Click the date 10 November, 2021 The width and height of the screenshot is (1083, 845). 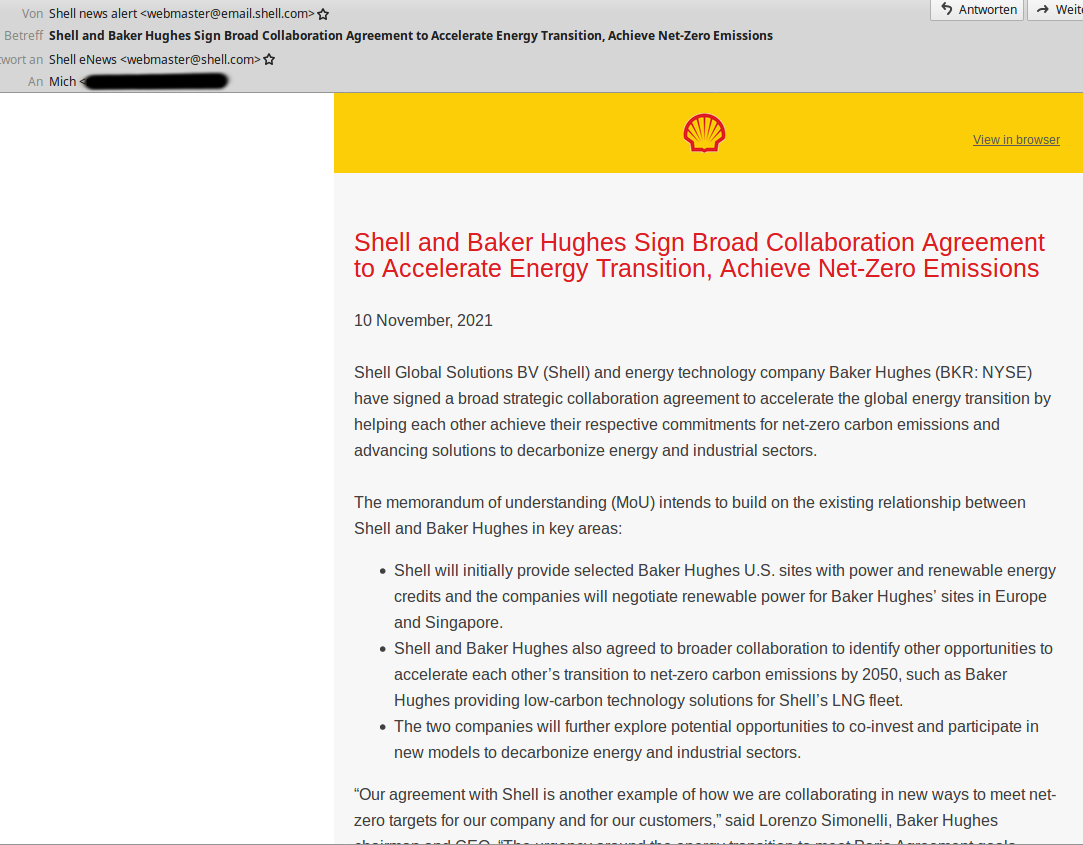[423, 321]
